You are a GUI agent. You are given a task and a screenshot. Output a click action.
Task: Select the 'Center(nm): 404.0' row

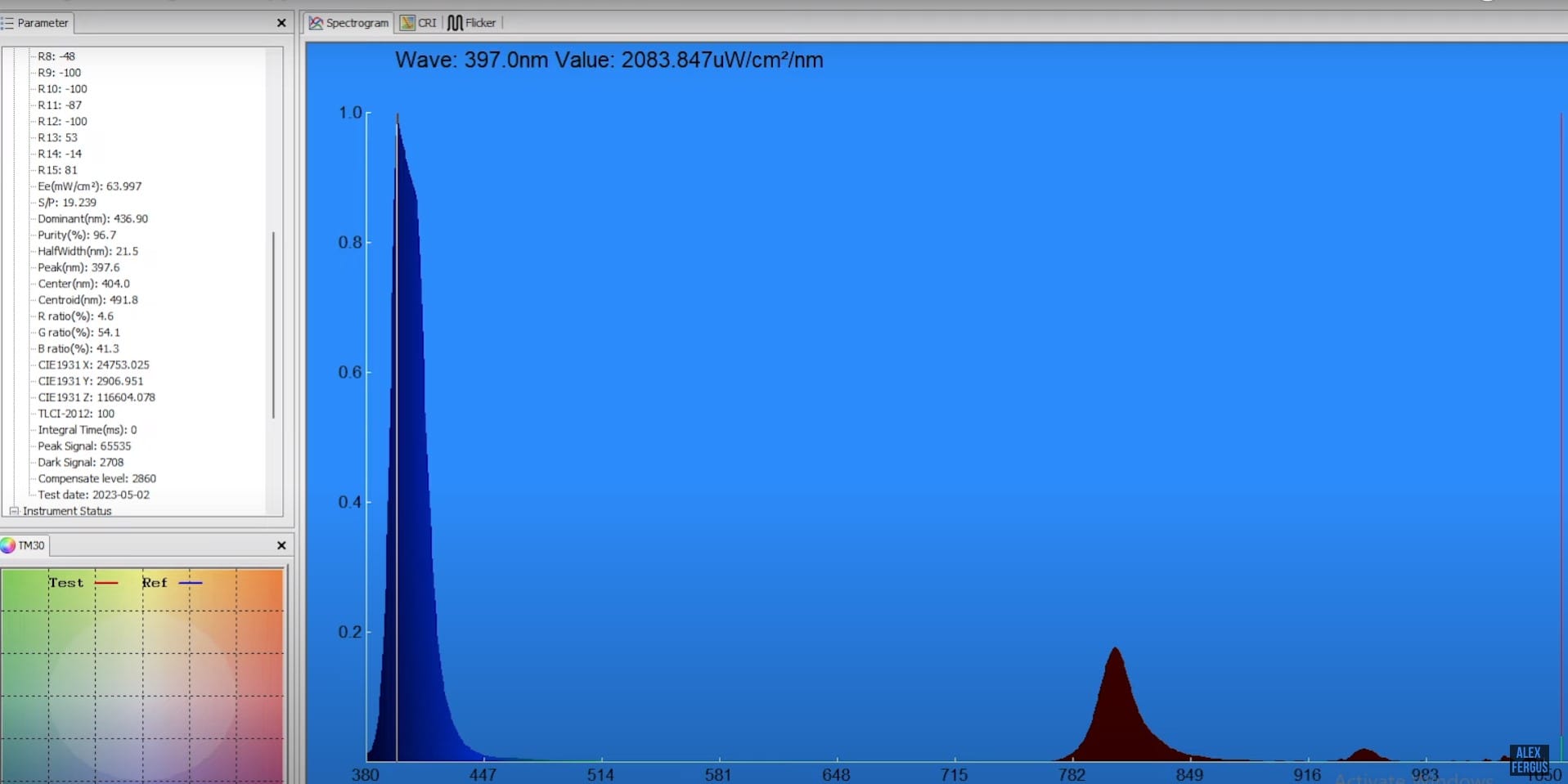click(x=83, y=284)
